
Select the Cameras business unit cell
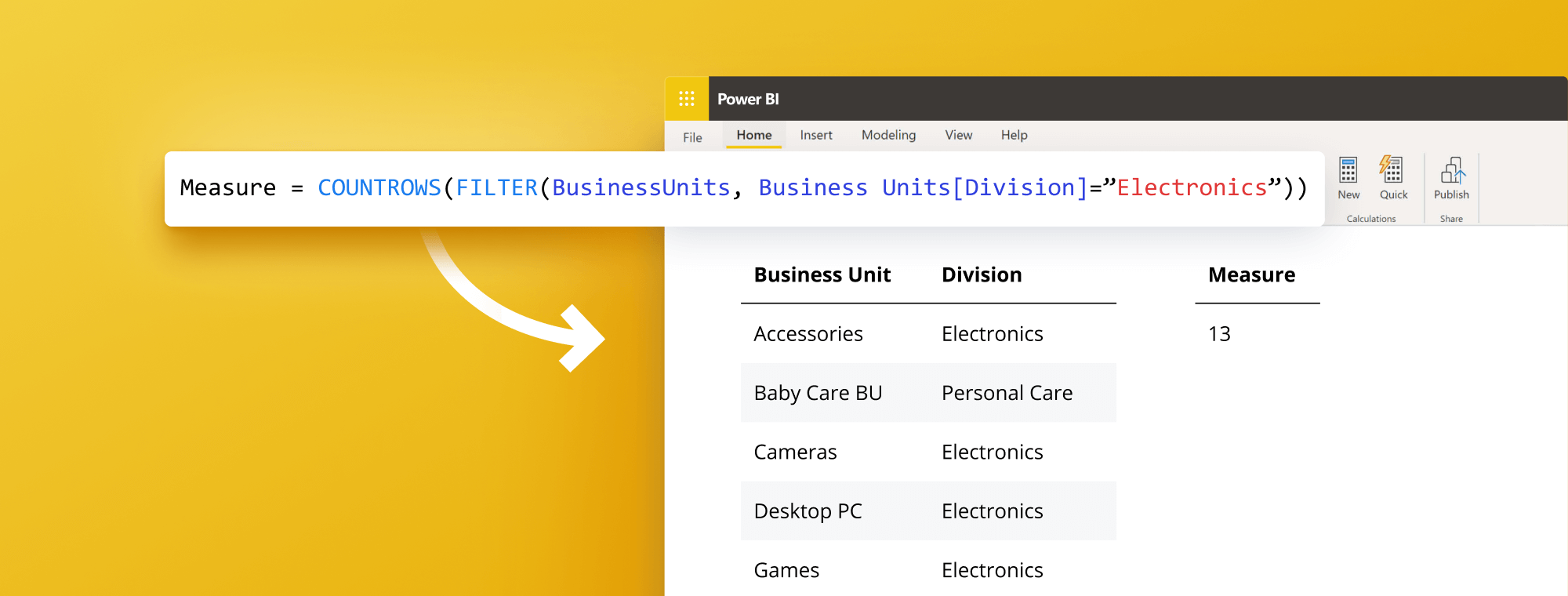(x=795, y=452)
